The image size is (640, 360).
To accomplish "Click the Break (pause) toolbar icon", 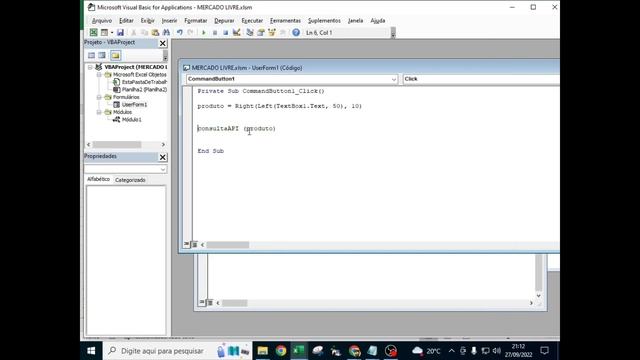I will tap(215, 32).
